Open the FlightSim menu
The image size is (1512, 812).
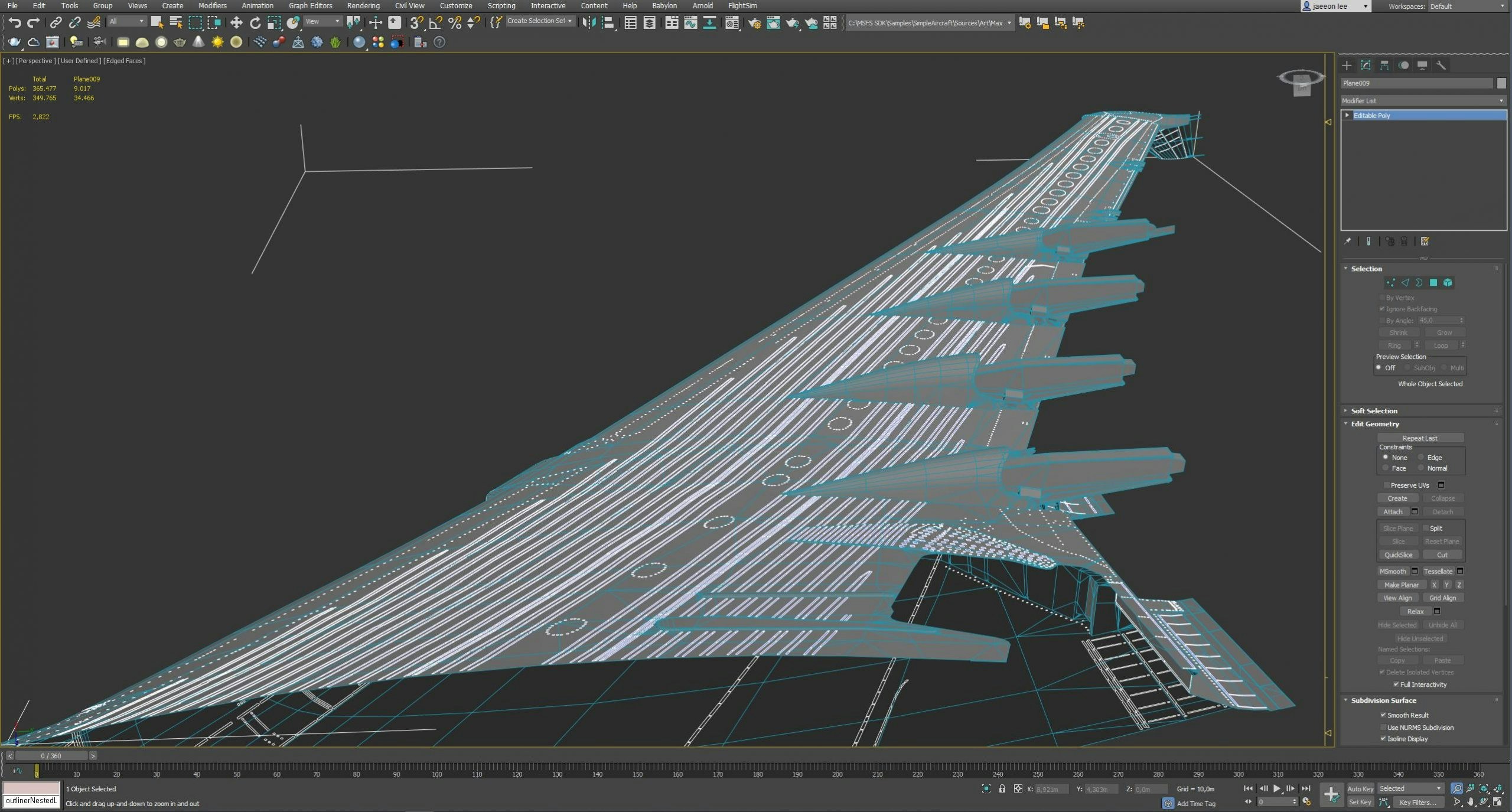(x=742, y=6)
